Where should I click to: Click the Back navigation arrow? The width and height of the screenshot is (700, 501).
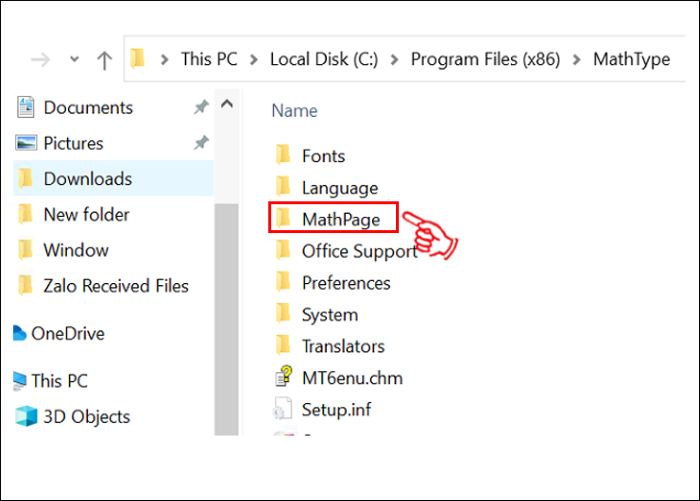coord(39,60)
